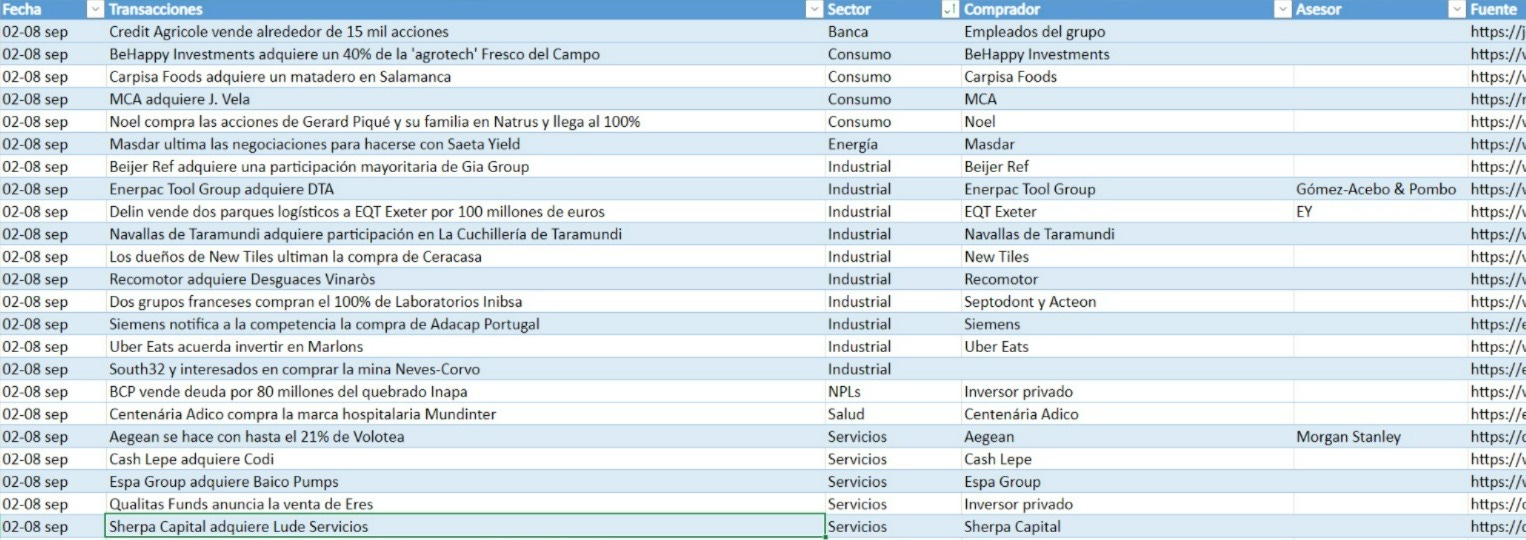Select Comprador cell reading just 'Espa Group'
The height and width of the screenshot is (540, 1526).
click(x=1126, y=482)
